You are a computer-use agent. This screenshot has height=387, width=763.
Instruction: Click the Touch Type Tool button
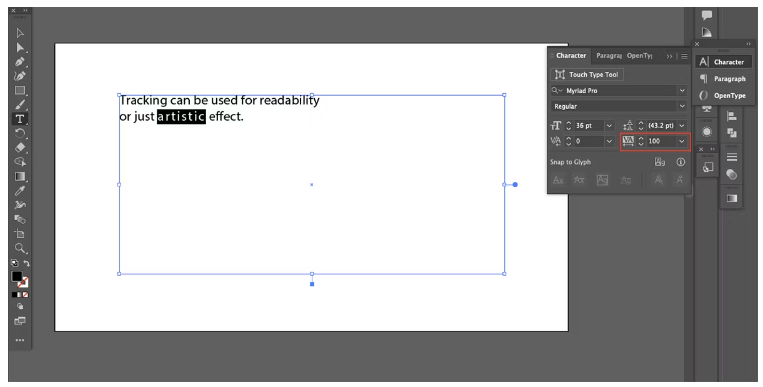click(x=587, y=74)
